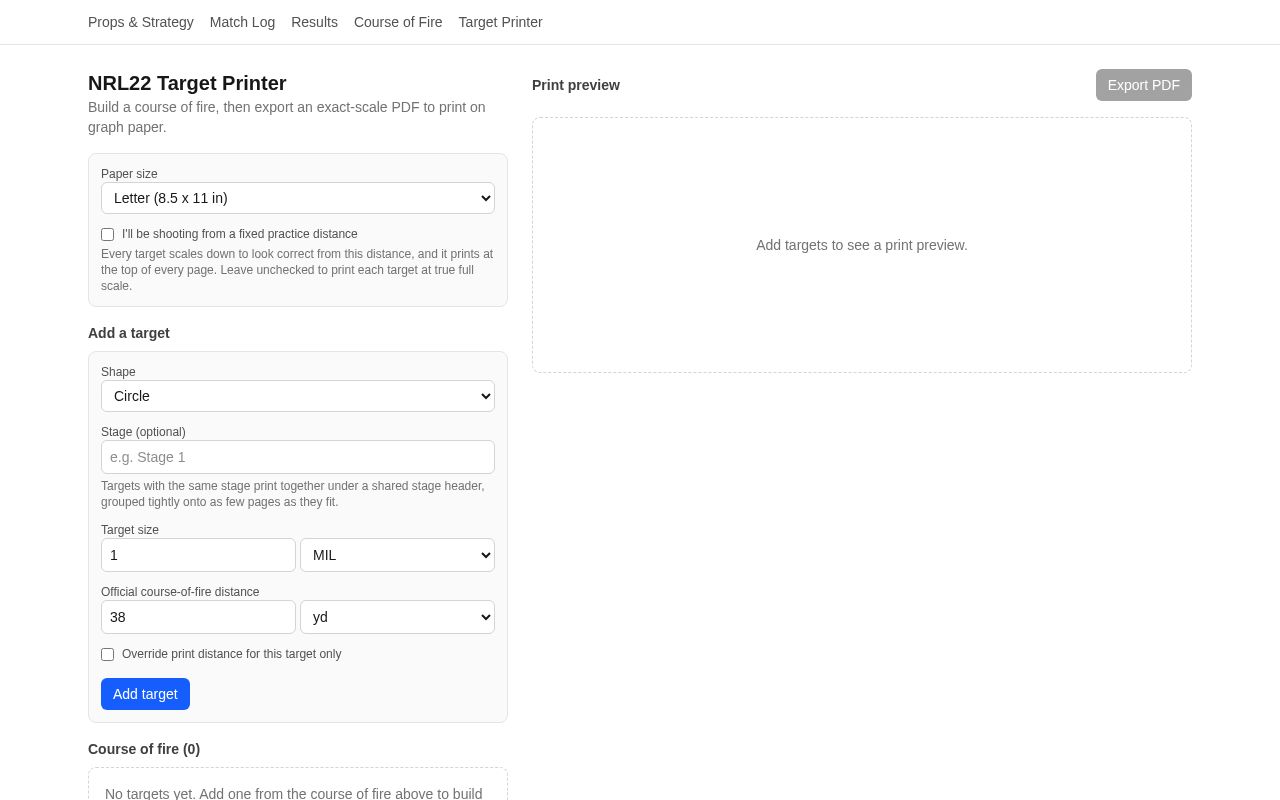Click the Official course-of-fire distance label
The image size is (1280, 800).
point(180,592)
